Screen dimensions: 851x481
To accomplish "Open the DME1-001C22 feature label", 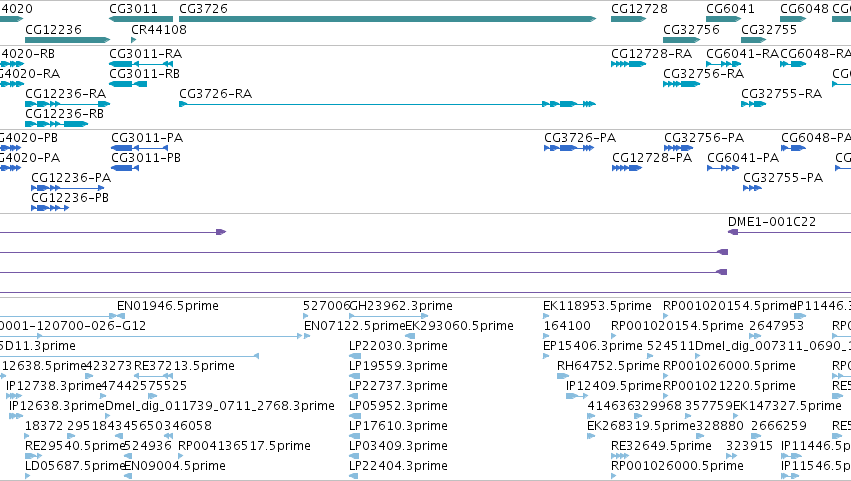I will [772, 222].
